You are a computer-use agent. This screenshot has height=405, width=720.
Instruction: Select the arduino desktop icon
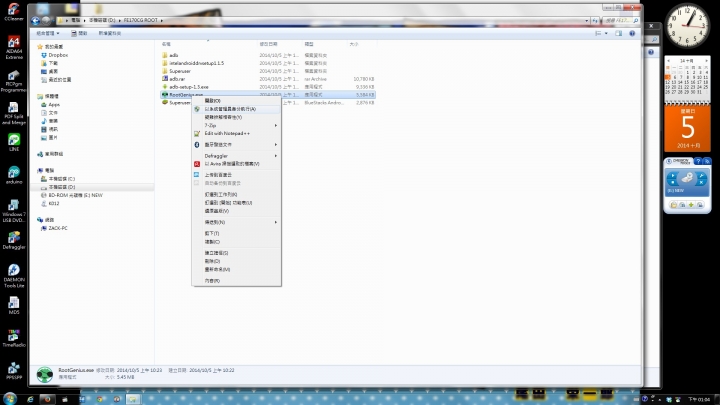point(14,175)
